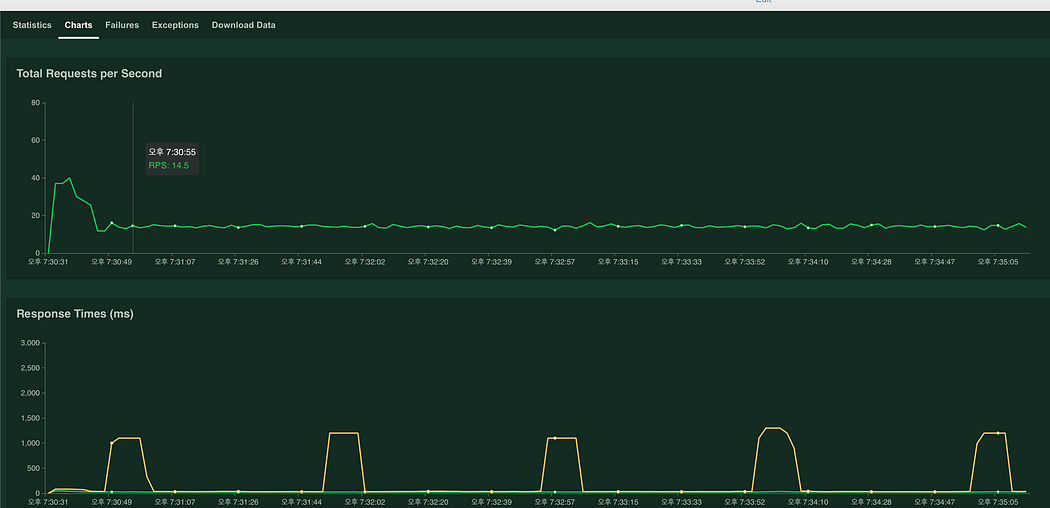Click the yellow plateau near 7:32:02 in Response Times
1050x508 pixels.
coord(344,433)
